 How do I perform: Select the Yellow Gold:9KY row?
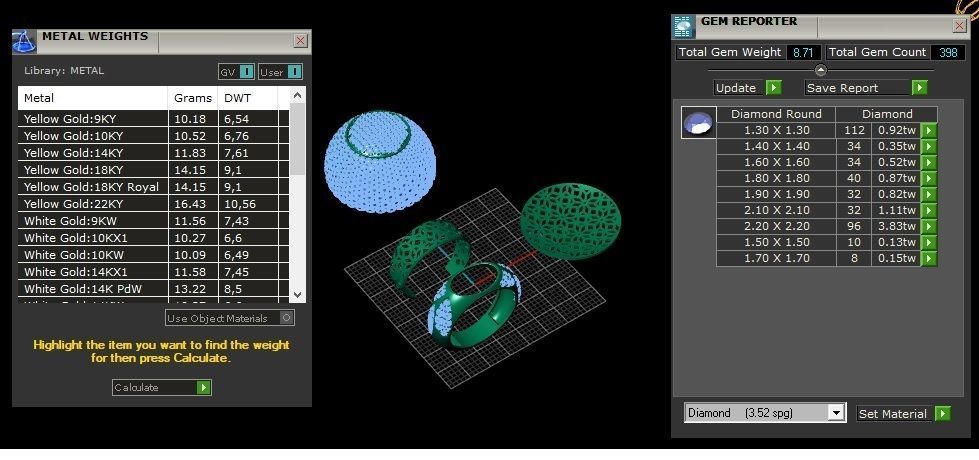click(154, 119)
